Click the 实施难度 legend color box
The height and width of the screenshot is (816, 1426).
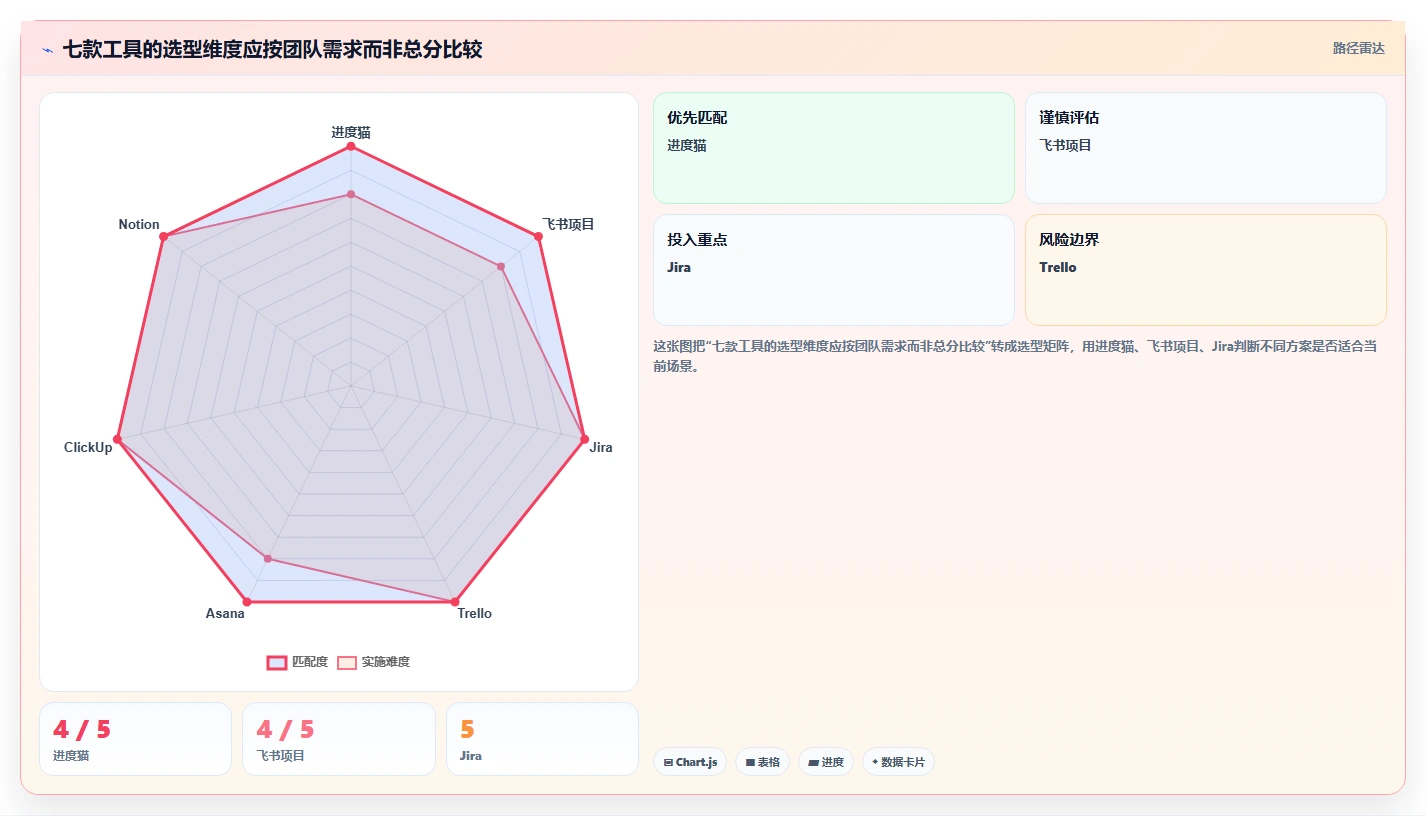click(x=346, y=662)
